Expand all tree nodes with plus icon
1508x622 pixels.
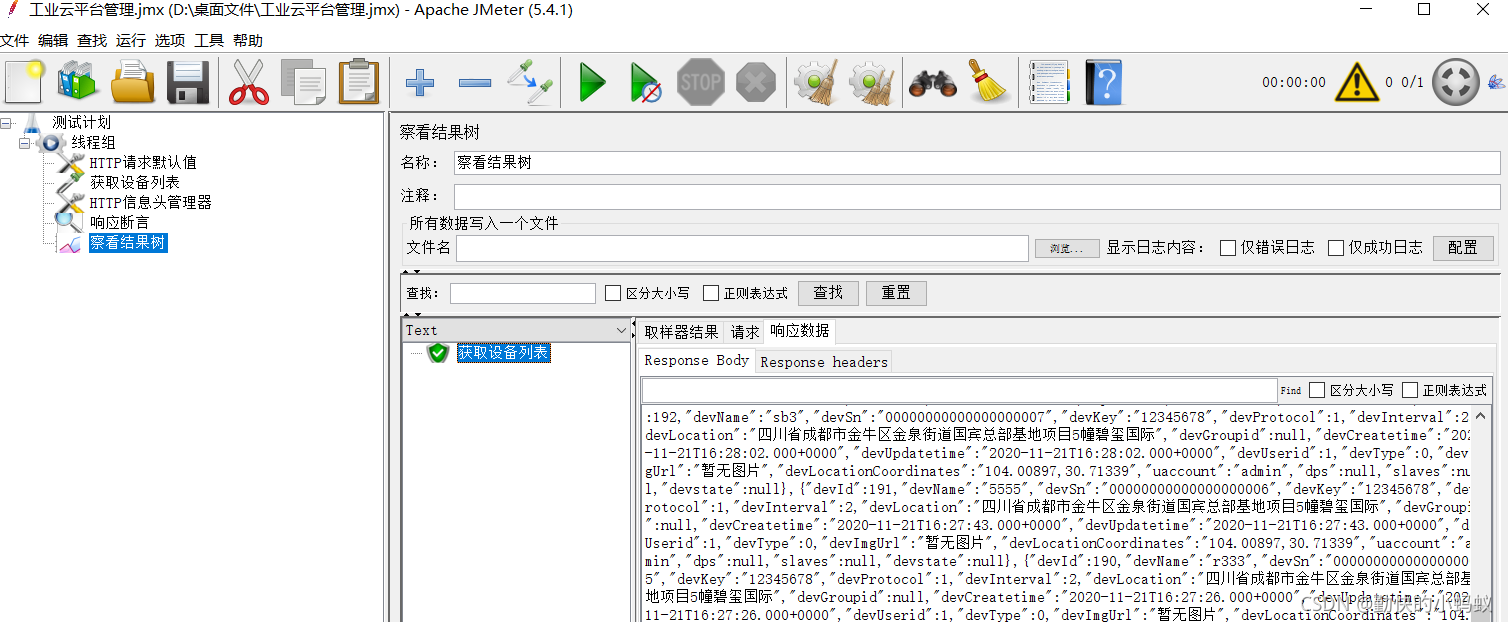click(x=420, y=82)
